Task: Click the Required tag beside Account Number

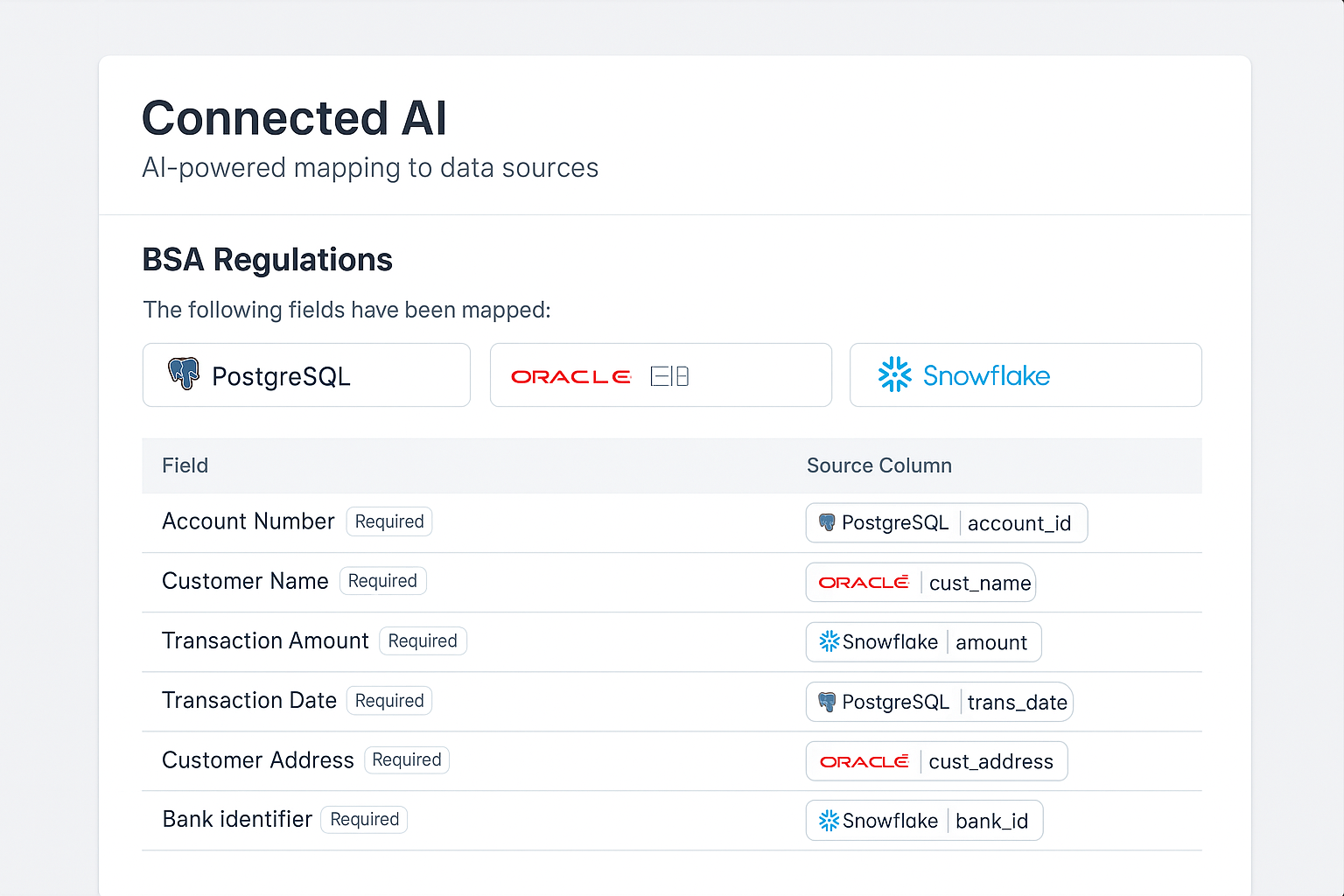Action: [x=388, y=521]
